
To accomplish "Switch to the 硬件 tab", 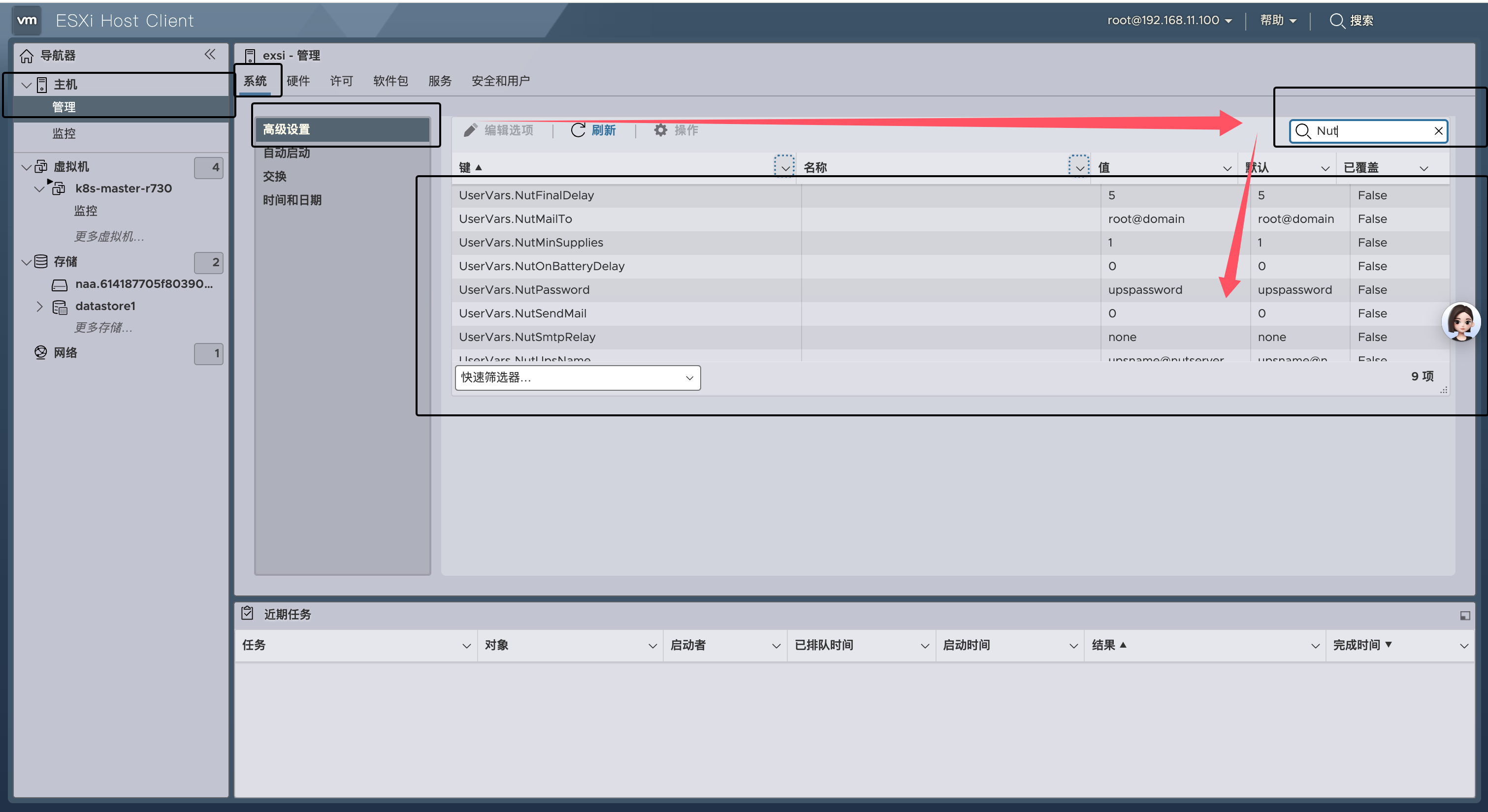I will click(x=298, y=81).
